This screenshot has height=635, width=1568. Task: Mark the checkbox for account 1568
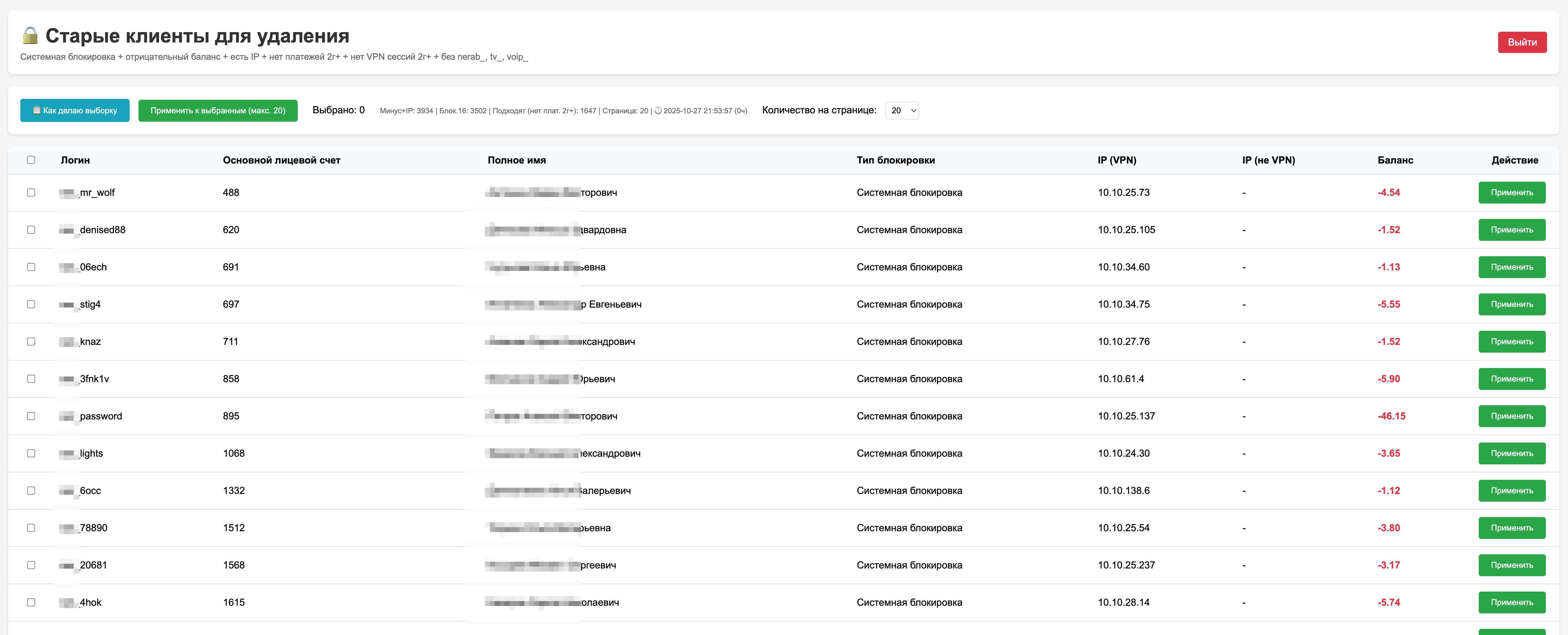(x=31, y=565)
